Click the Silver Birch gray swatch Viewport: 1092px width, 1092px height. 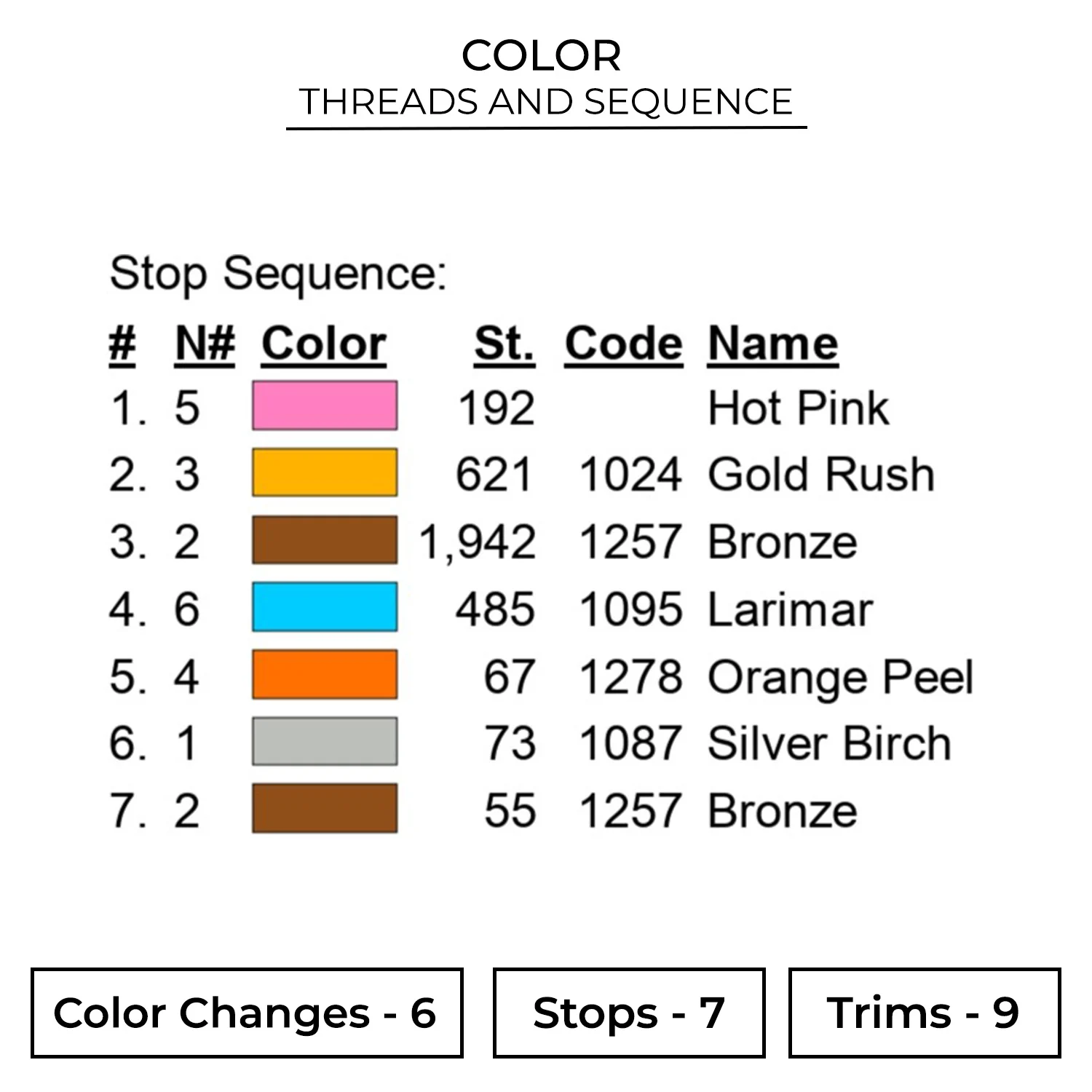tap(325, 742)
